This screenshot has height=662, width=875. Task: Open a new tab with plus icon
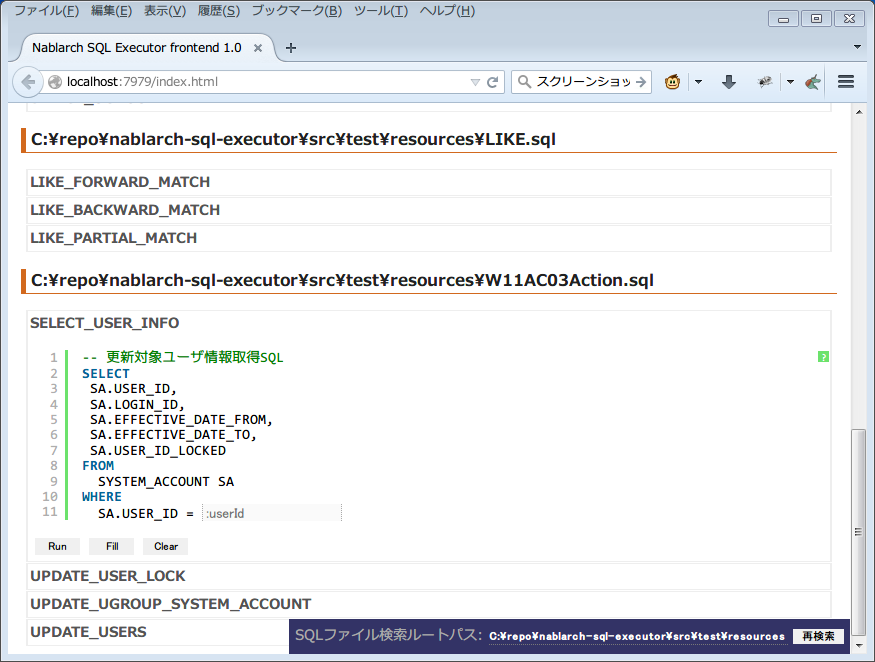click(291, 48)
